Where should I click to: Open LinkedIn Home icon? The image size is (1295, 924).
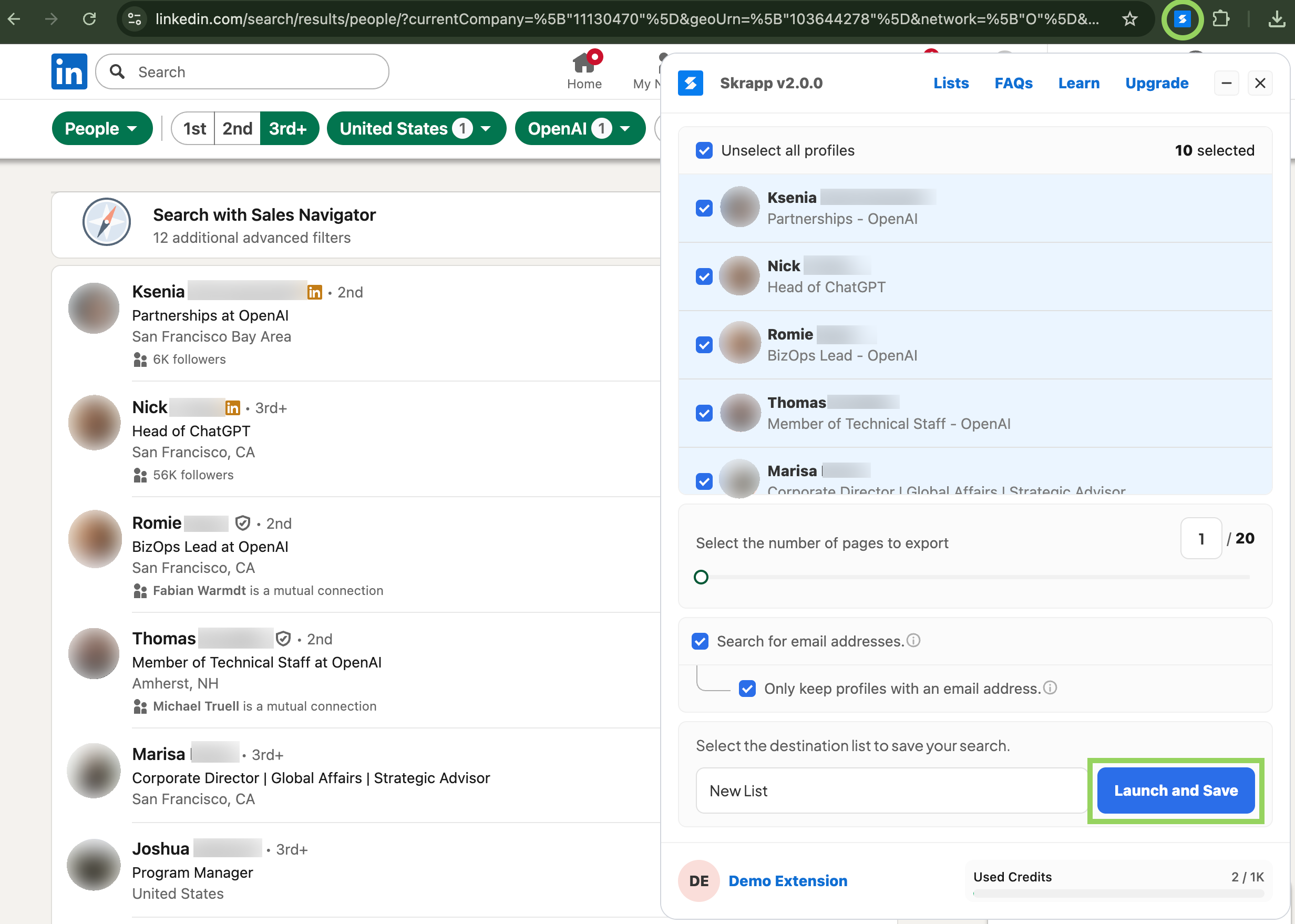pos(584,71)
